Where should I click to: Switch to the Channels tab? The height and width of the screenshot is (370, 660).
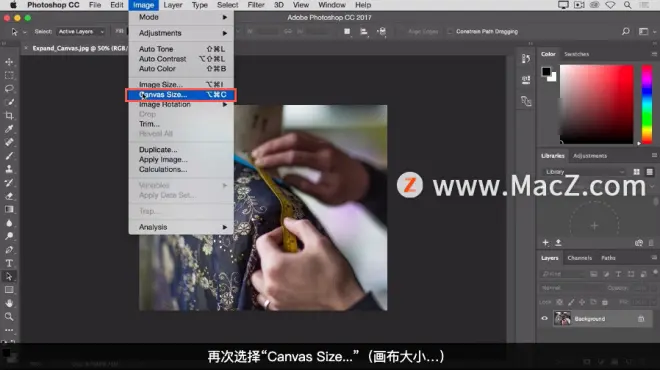point(580,258)
